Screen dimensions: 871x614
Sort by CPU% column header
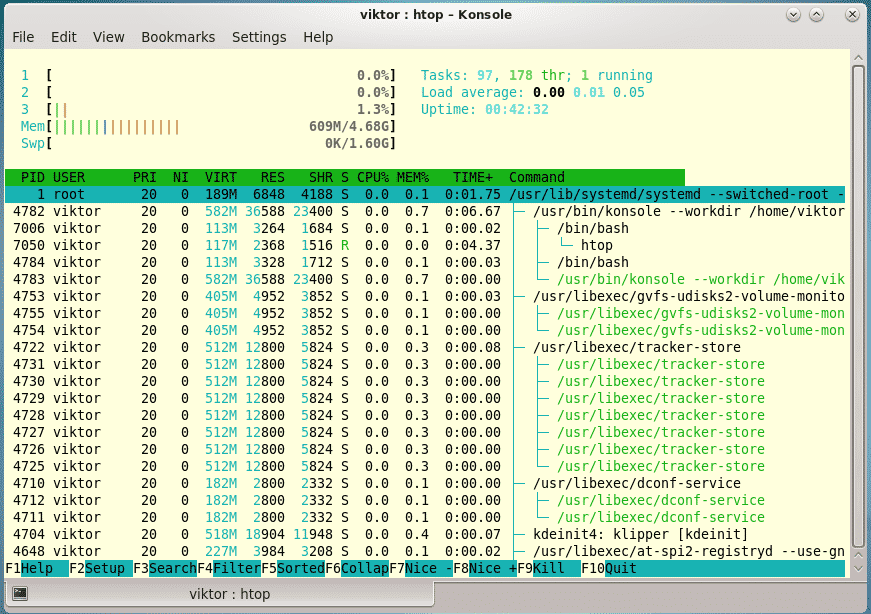pyautogui.click(x=372, y=177)
